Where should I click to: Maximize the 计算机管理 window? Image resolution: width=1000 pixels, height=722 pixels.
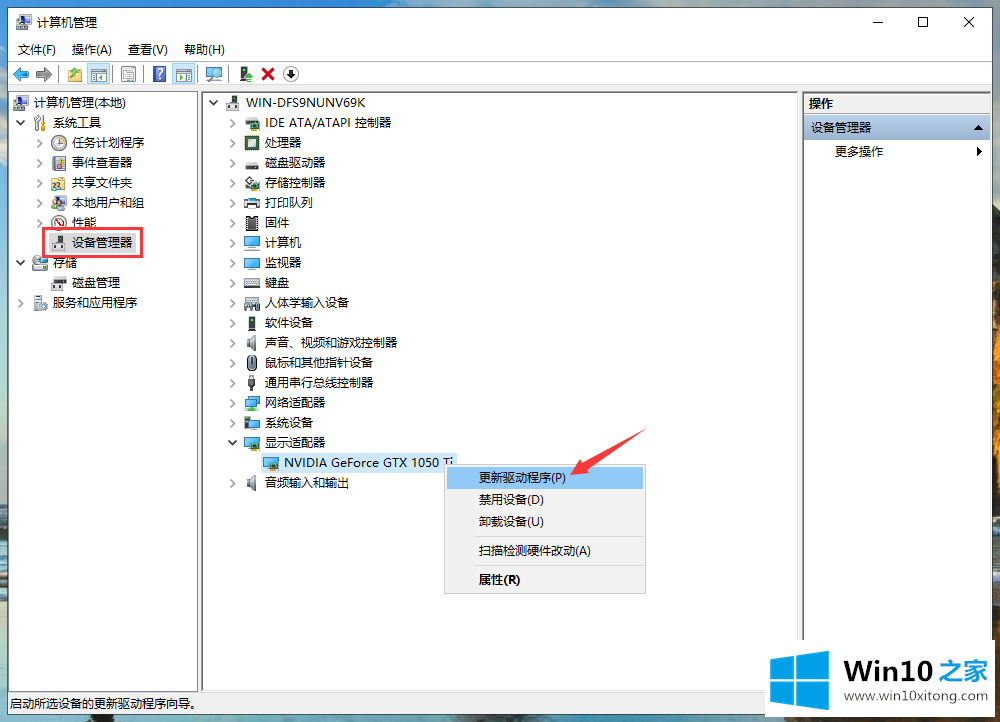[923, 22]
